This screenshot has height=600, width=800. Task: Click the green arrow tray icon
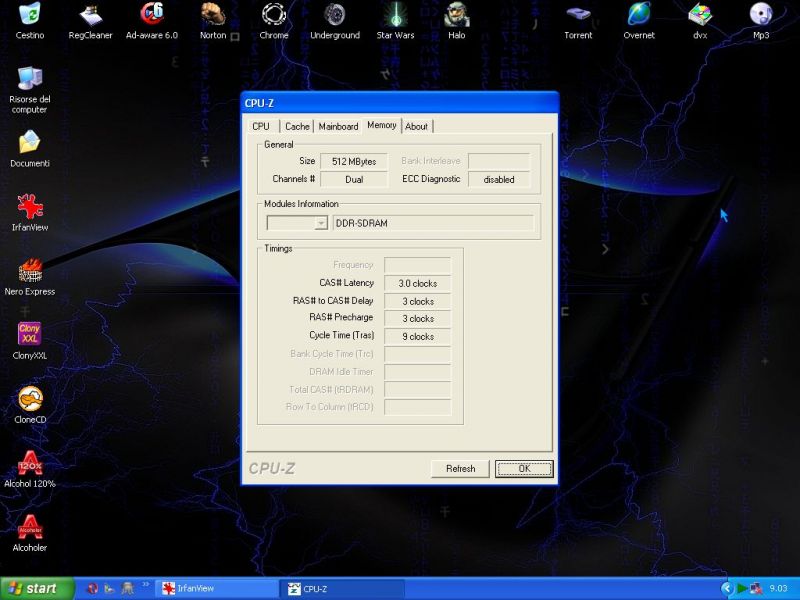point(742,589)
